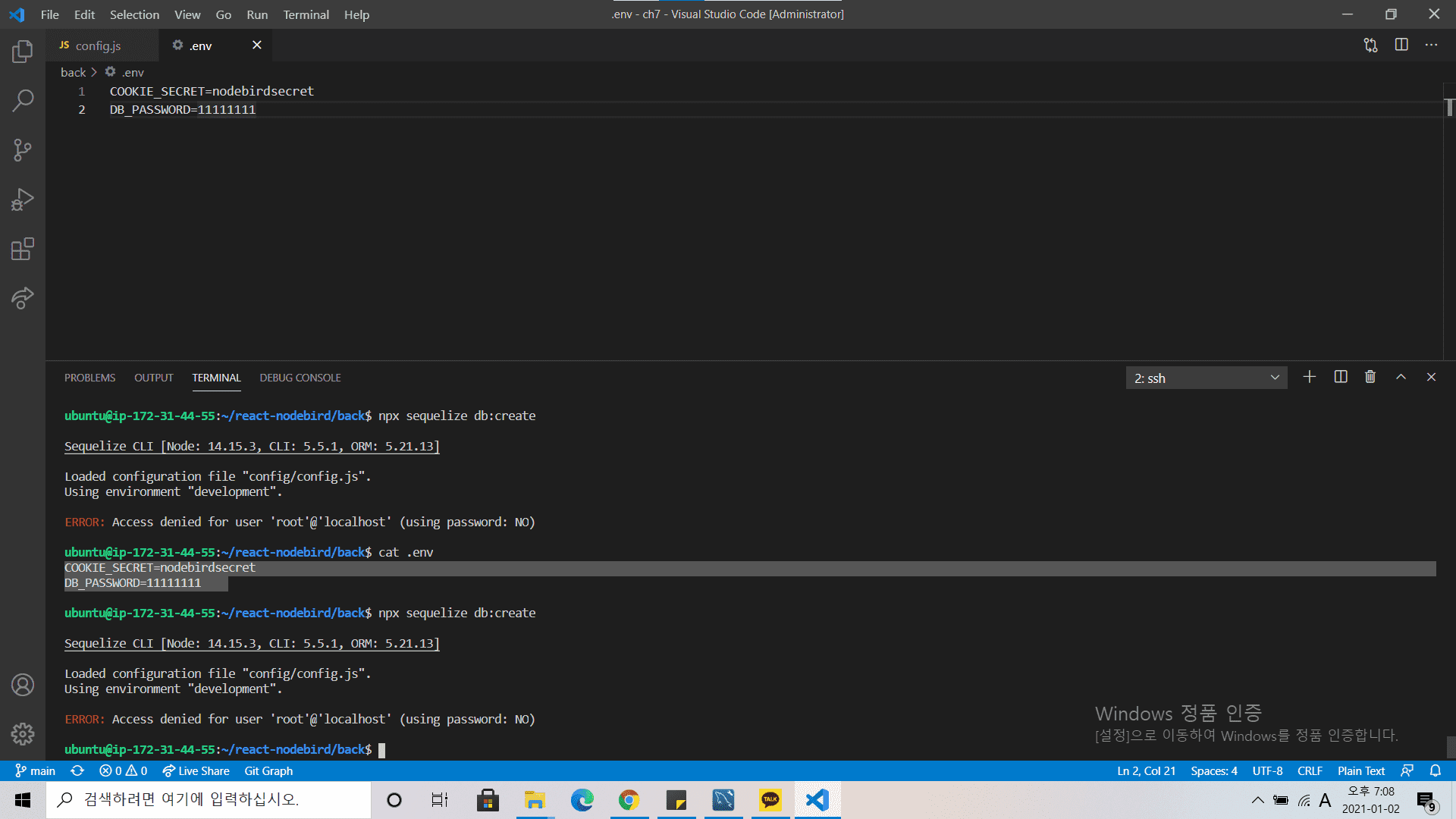Click the main branch indicator in status bar
Viewport: 1456px width, 819px height.
pyautogui.click(x=36, y=770)
